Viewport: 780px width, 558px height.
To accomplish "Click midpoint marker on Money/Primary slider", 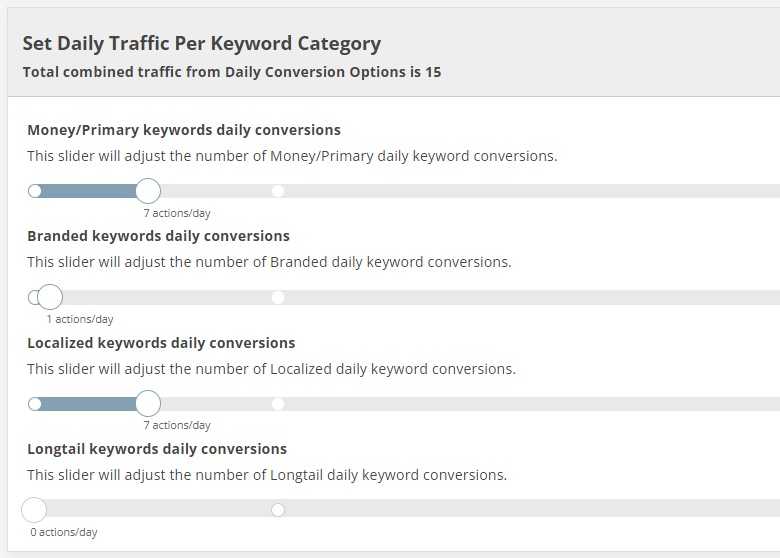I will coord(278,191).
